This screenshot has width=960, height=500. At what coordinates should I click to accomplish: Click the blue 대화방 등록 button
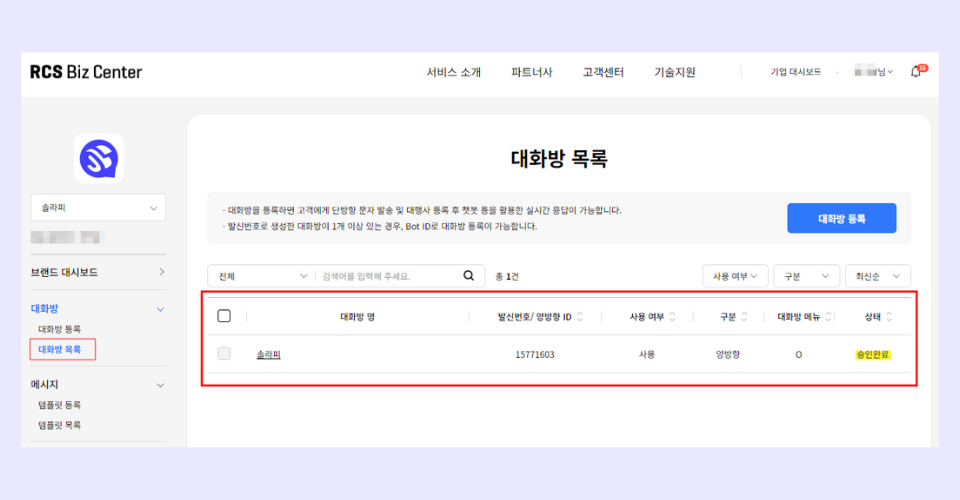[x=842, y=218]
